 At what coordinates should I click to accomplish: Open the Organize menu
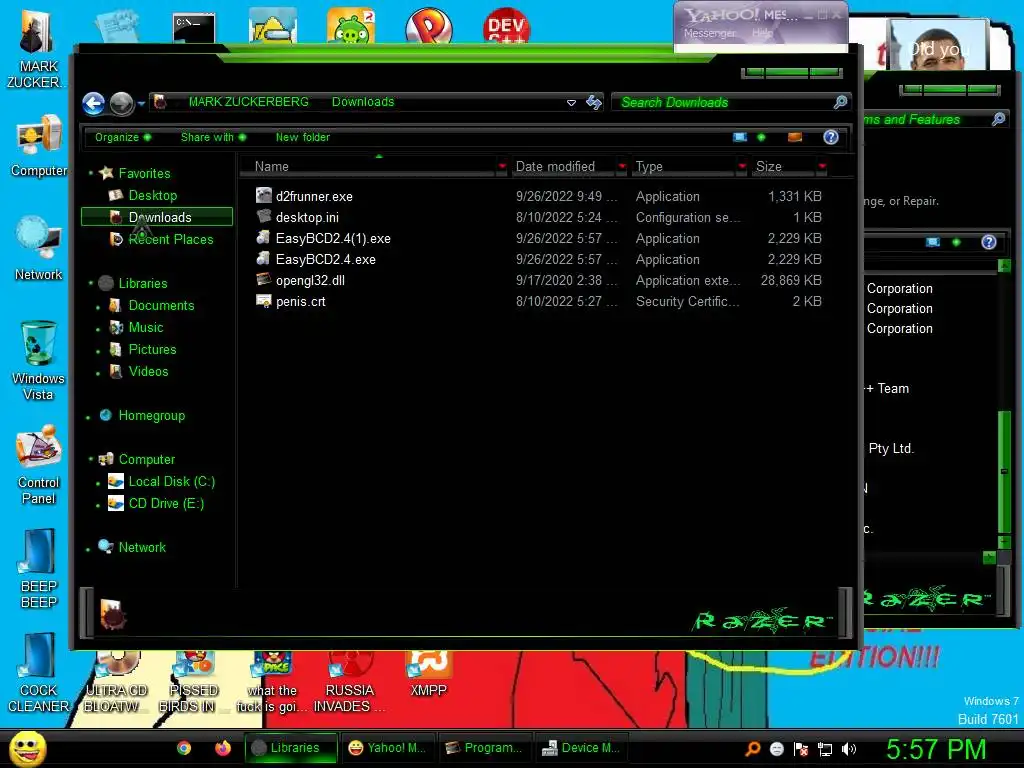tap(123, 137)
